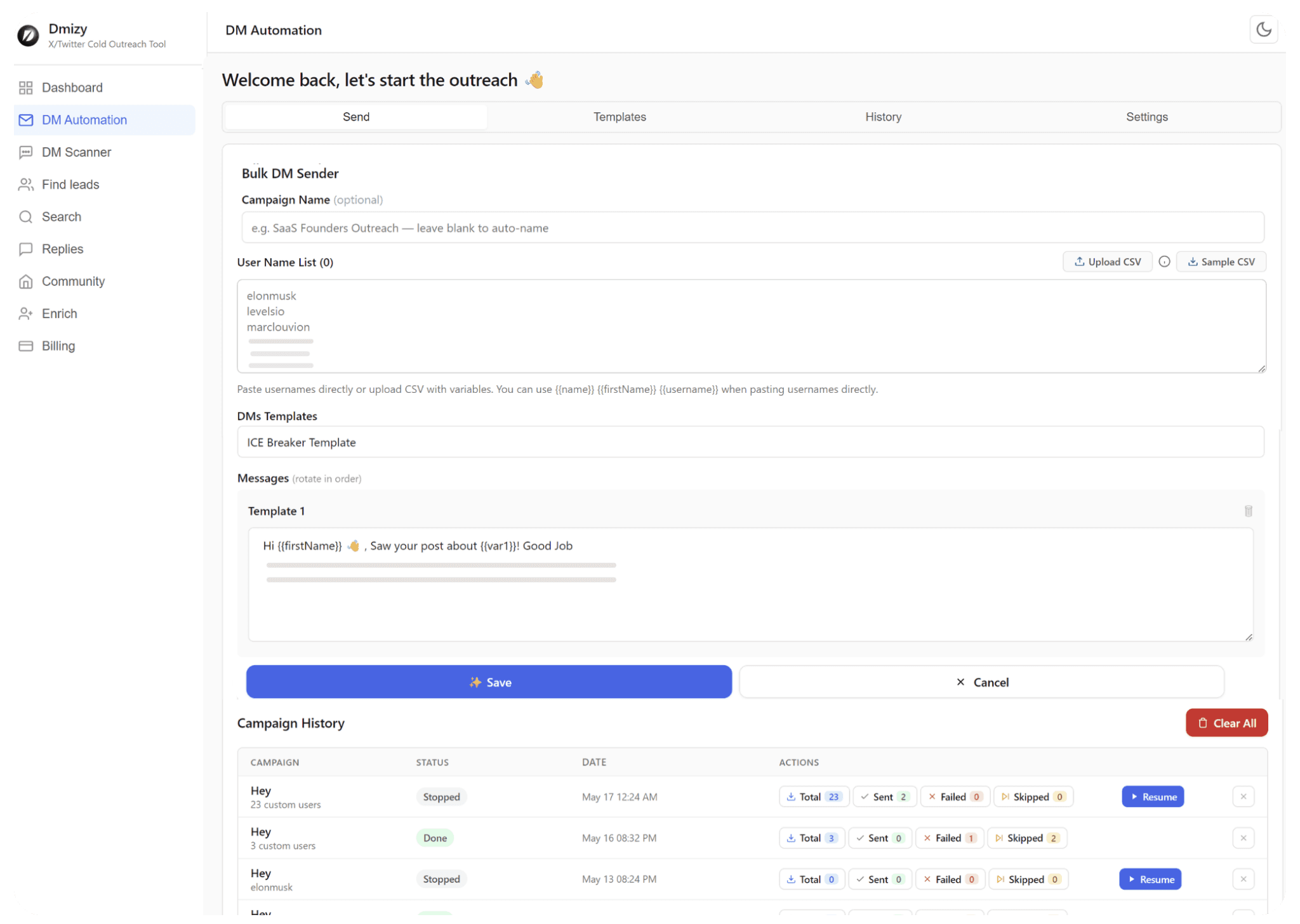Open the Settings tab
This screenshot has height=924, width=1300.
[x=1146, y=117]
